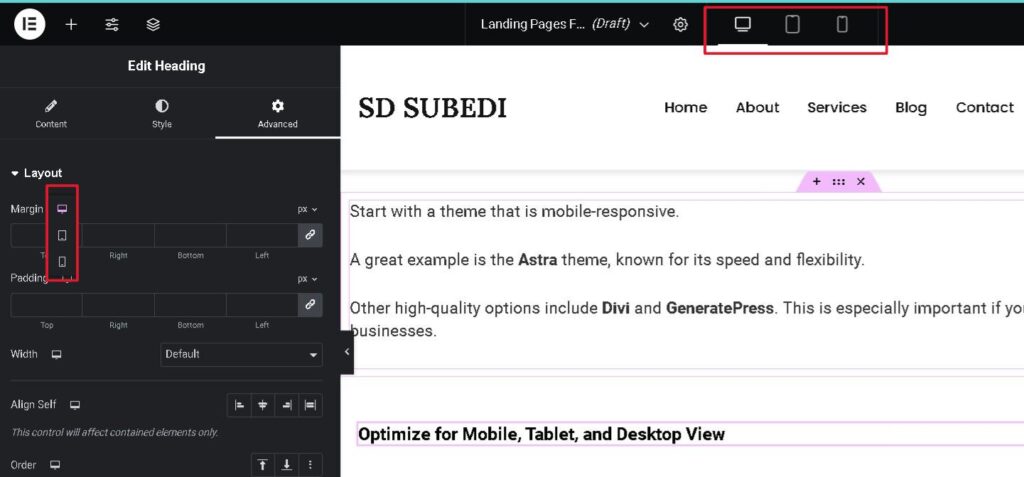1024x477 pixels.
Task: Select paragraph 'Start with a theme that is mobile-responsive.'
Action: [515, 212]
